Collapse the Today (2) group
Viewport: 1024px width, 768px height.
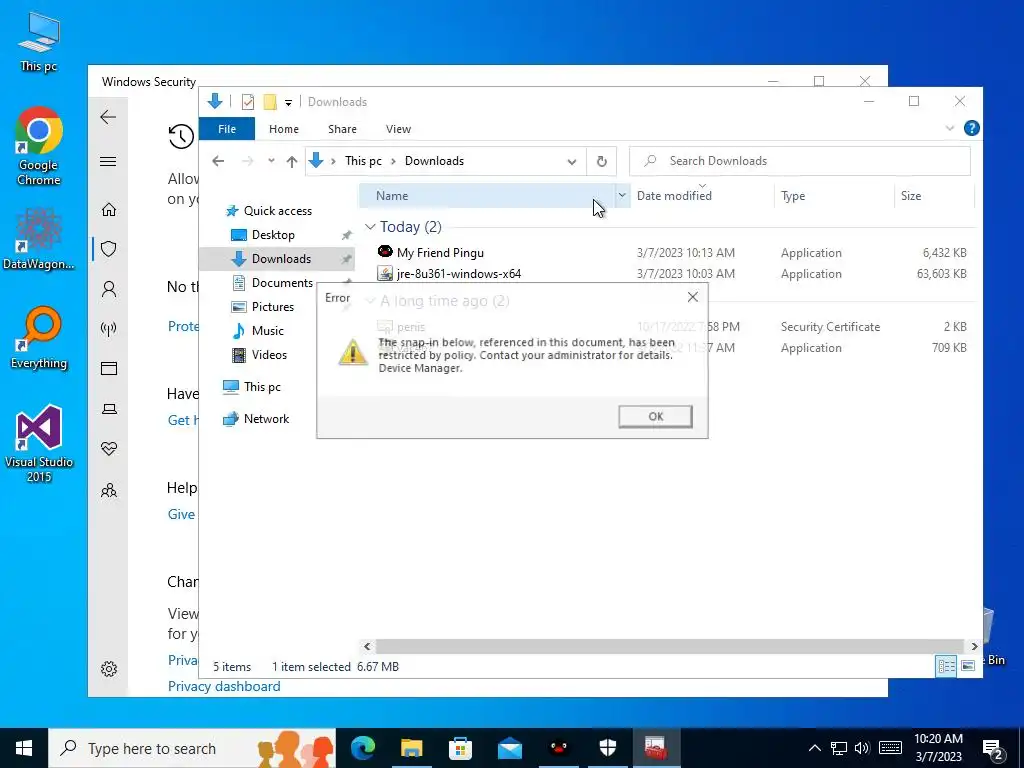click(x=370, y=227)
